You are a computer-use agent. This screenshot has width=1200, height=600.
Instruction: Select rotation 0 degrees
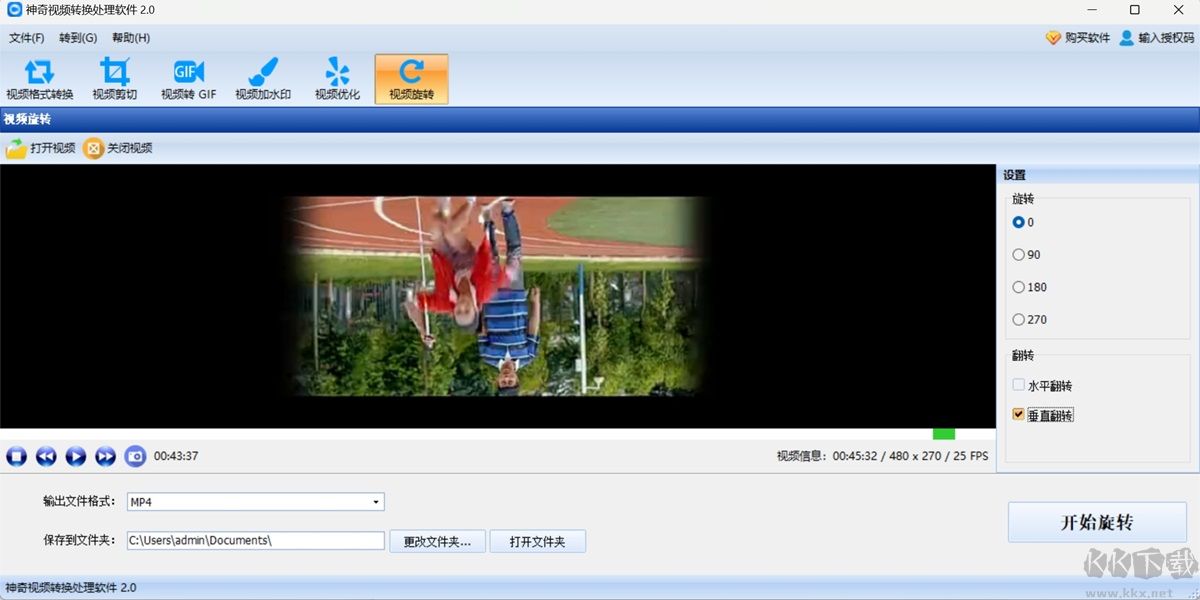pyautogui.click(x=1019, y=222)
